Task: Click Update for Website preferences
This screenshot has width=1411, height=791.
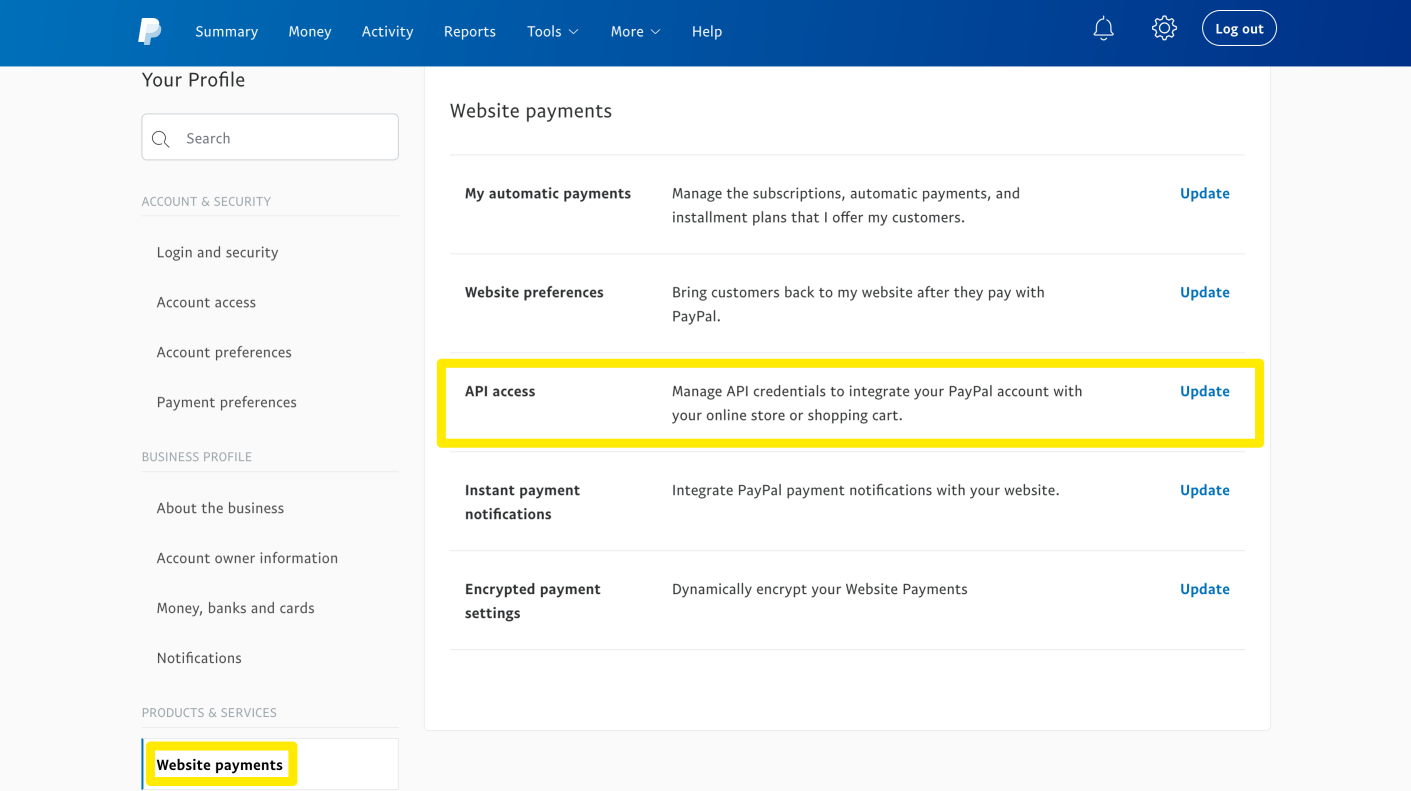Action: (1205, 292)
